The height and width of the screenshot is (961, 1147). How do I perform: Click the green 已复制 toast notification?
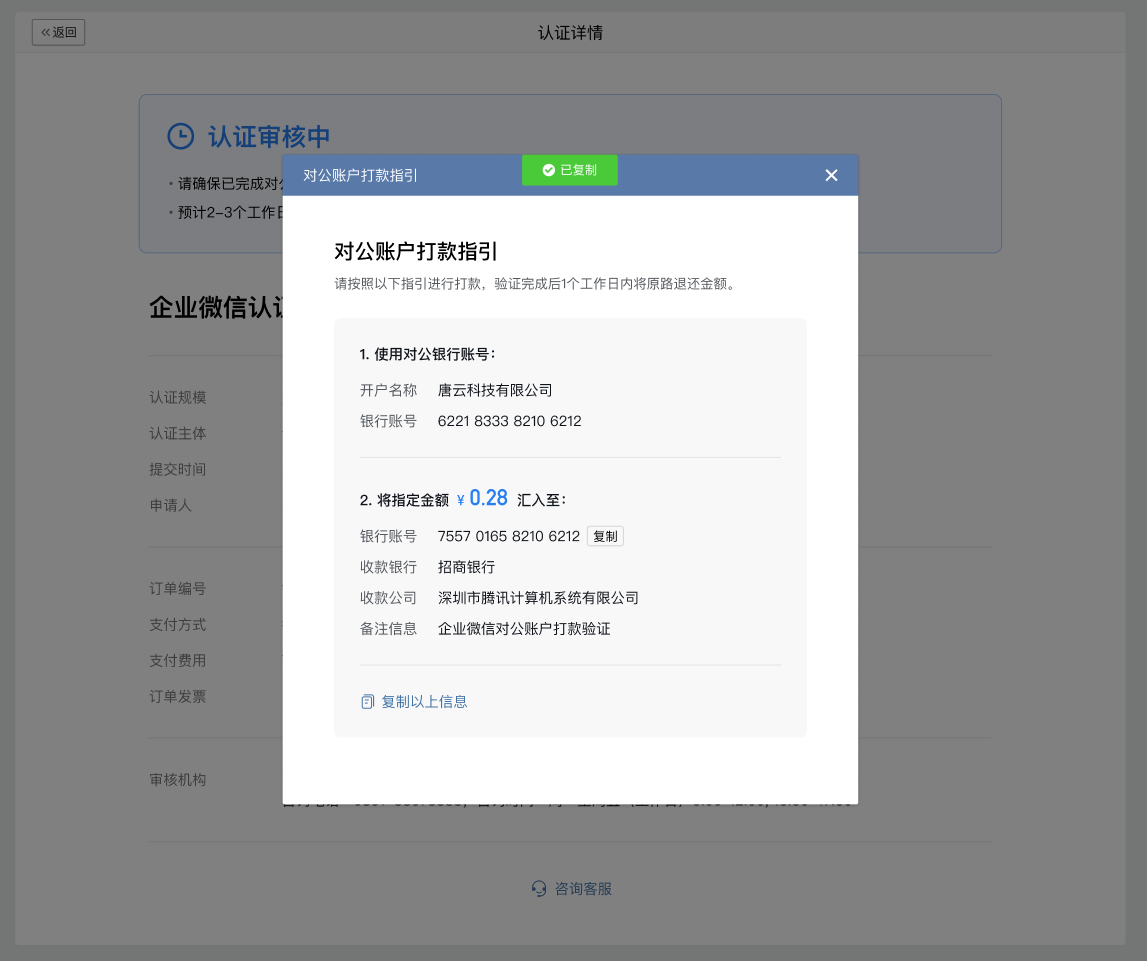(570, 170)
